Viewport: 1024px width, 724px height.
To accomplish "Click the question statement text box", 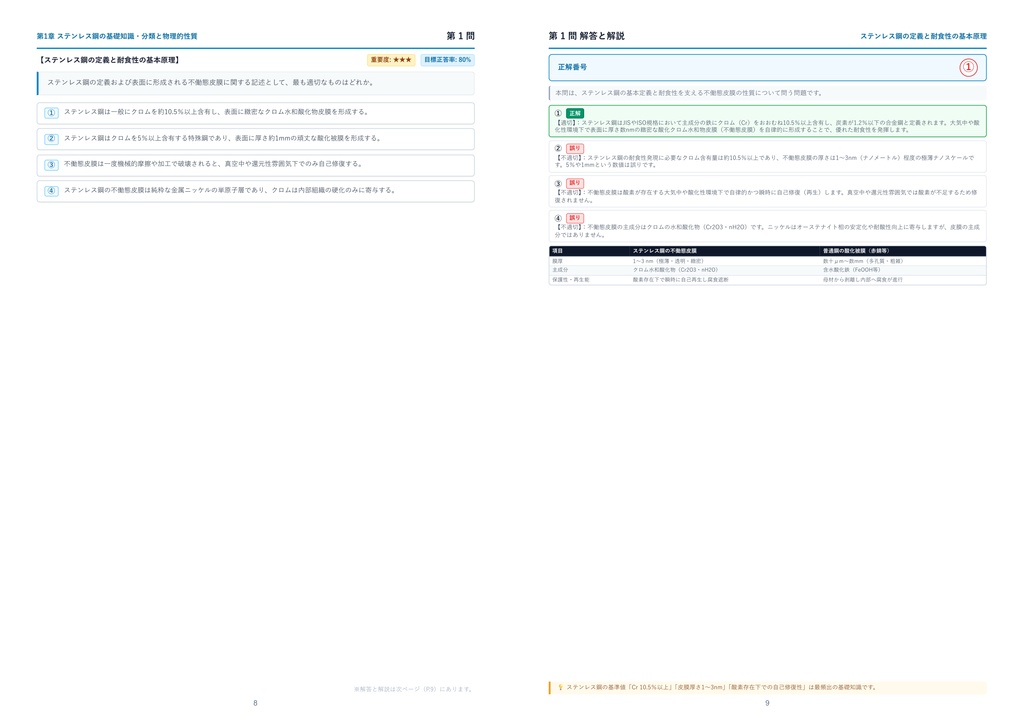I will click(x=255, y=83).
